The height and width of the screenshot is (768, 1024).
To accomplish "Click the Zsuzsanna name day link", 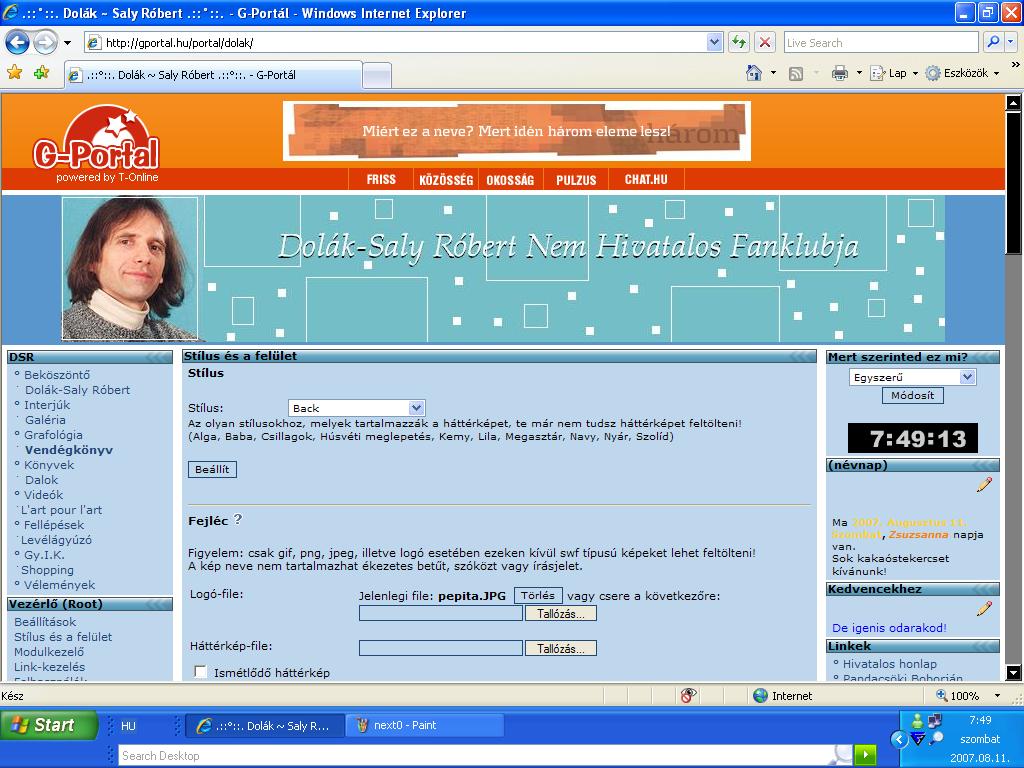I will [918, 534].
